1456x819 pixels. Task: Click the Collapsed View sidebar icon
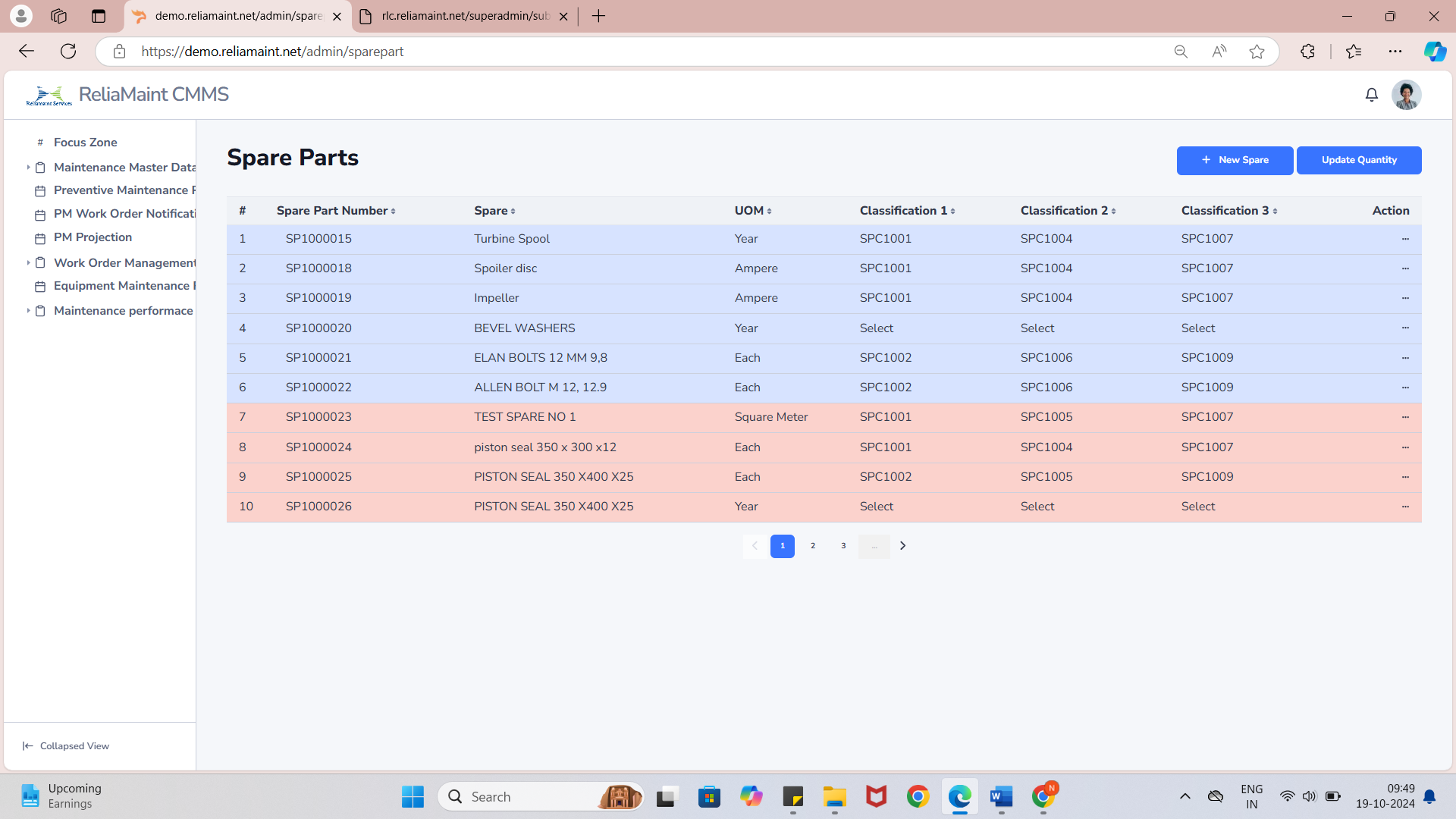[x=28, y=746]
